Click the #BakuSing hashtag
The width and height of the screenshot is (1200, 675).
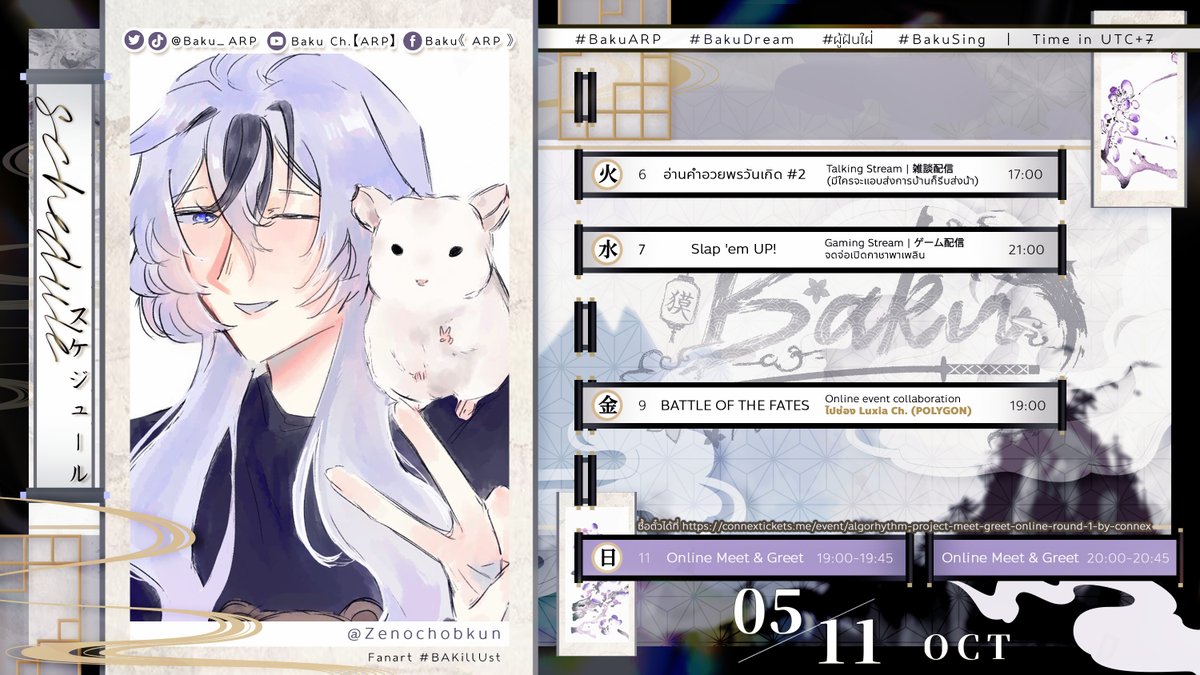(x=941, y=39)
